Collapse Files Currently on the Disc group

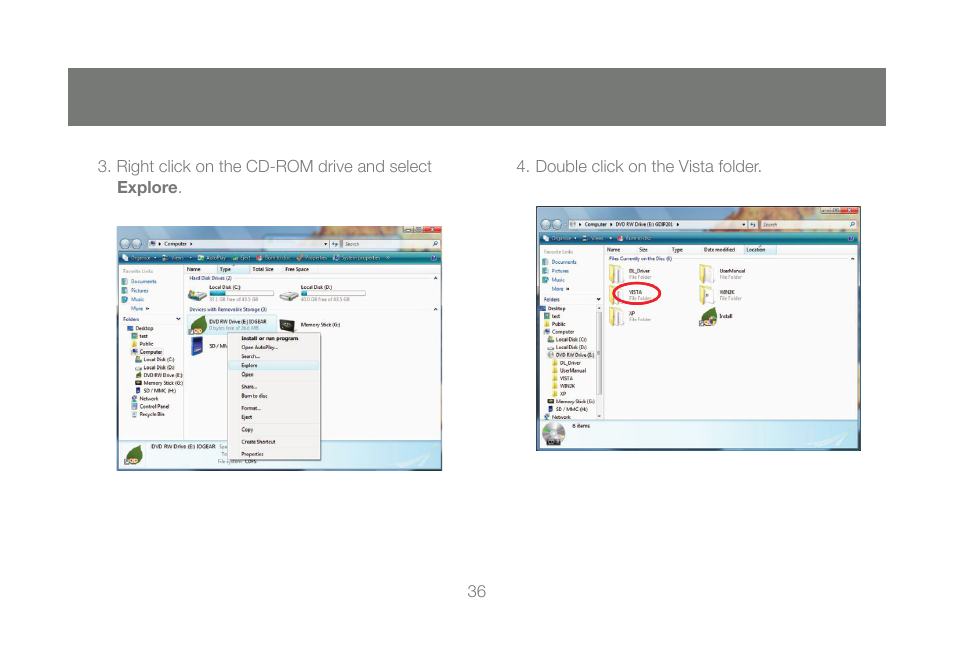pos(852,259)
